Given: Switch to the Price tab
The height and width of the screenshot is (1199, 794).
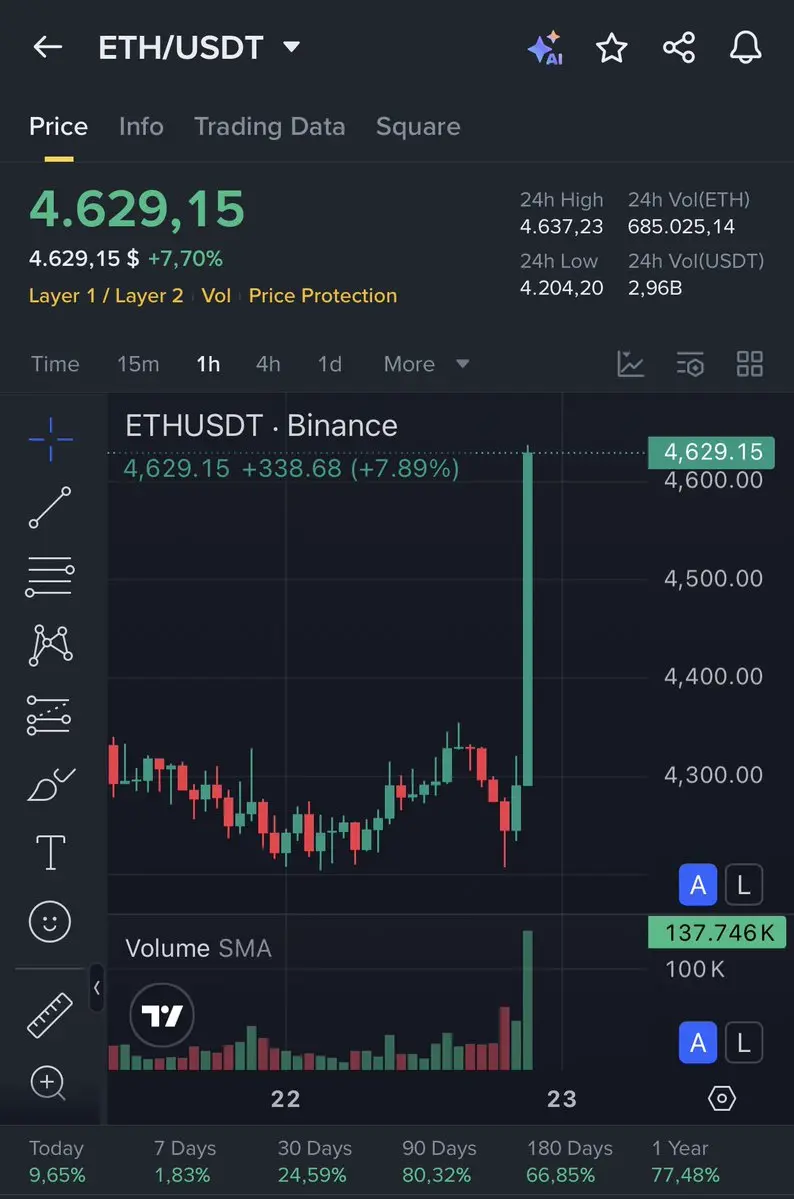Looking at the screenshot, I should 58,126.
